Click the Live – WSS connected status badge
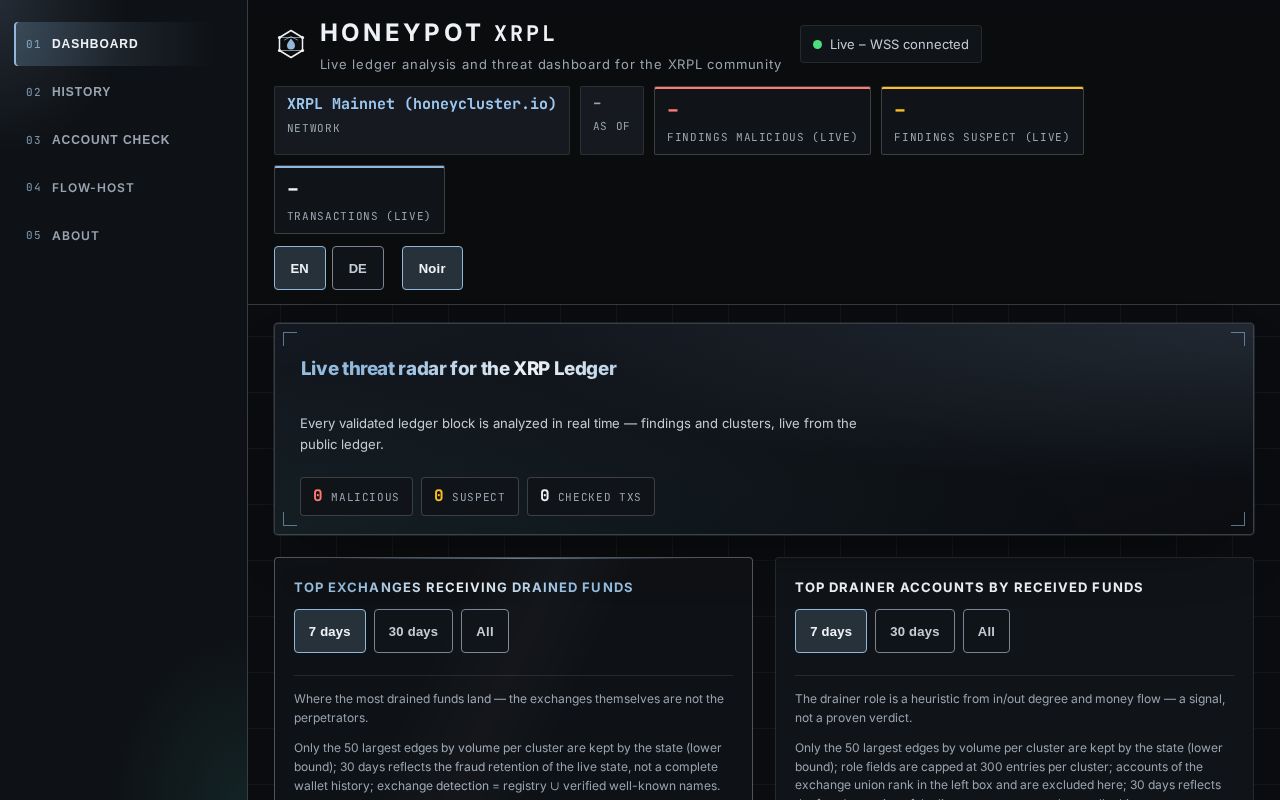 891,44
